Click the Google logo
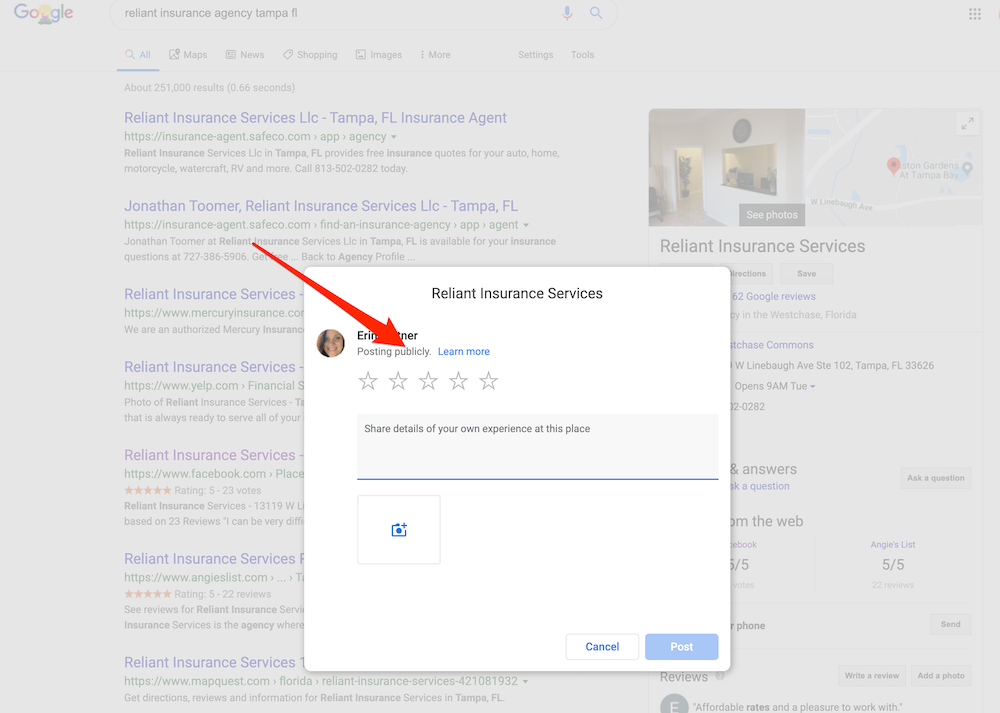The image size is (1000, 713). [x=43, y=13]
